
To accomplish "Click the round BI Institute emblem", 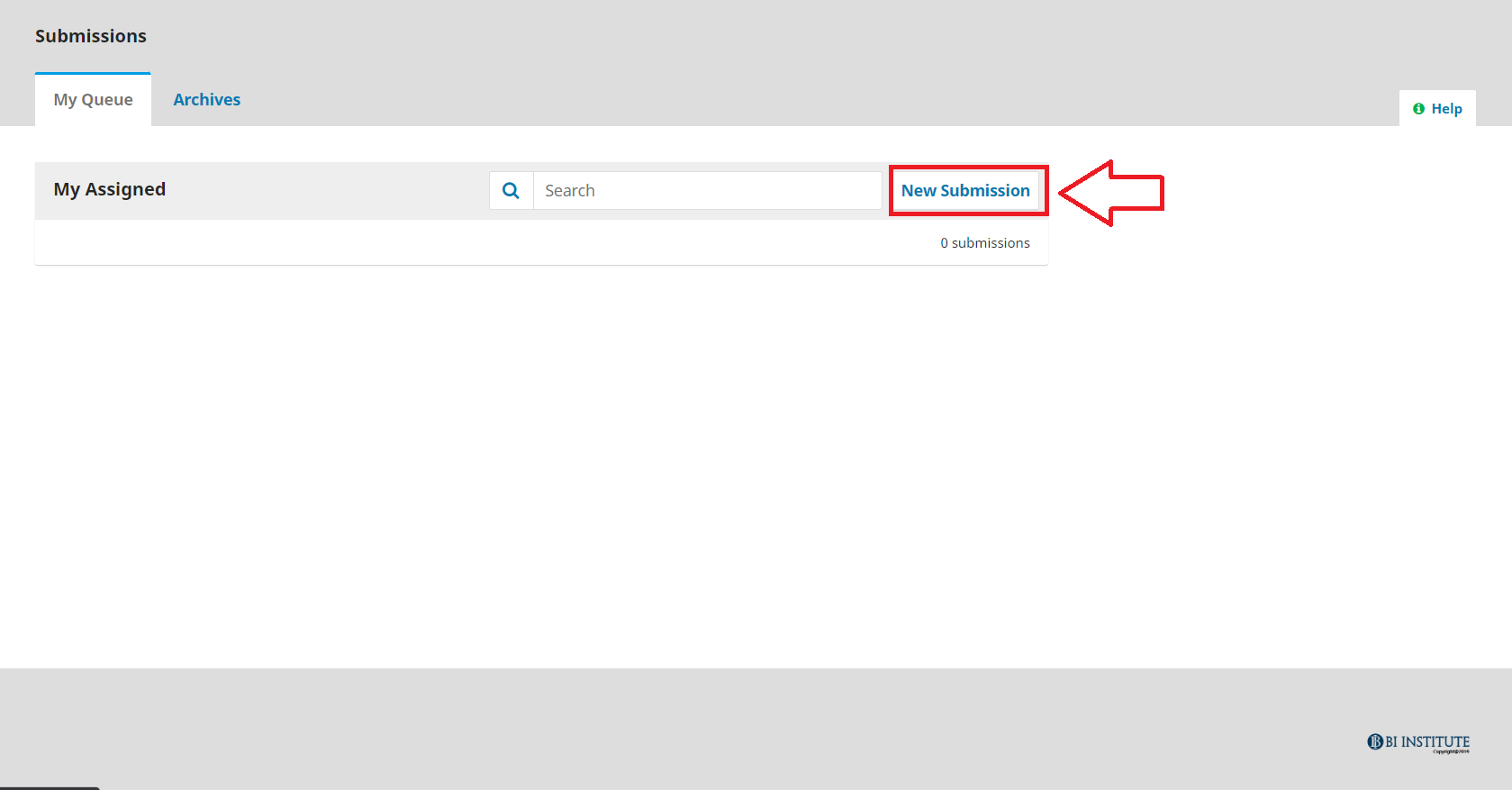I will (x=1375, y=741).
